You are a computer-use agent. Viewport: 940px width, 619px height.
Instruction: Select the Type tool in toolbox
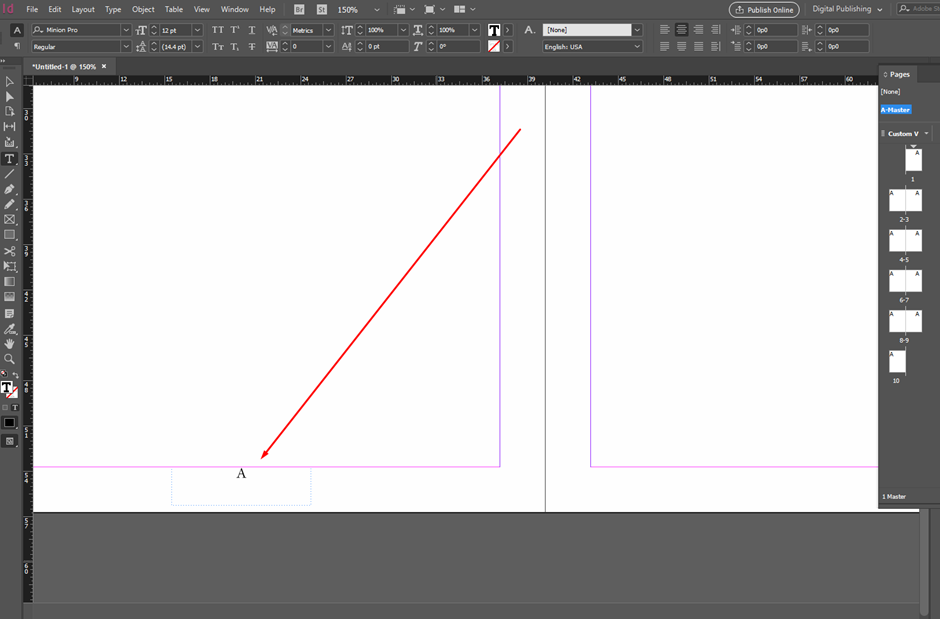(x=9, y=158)
